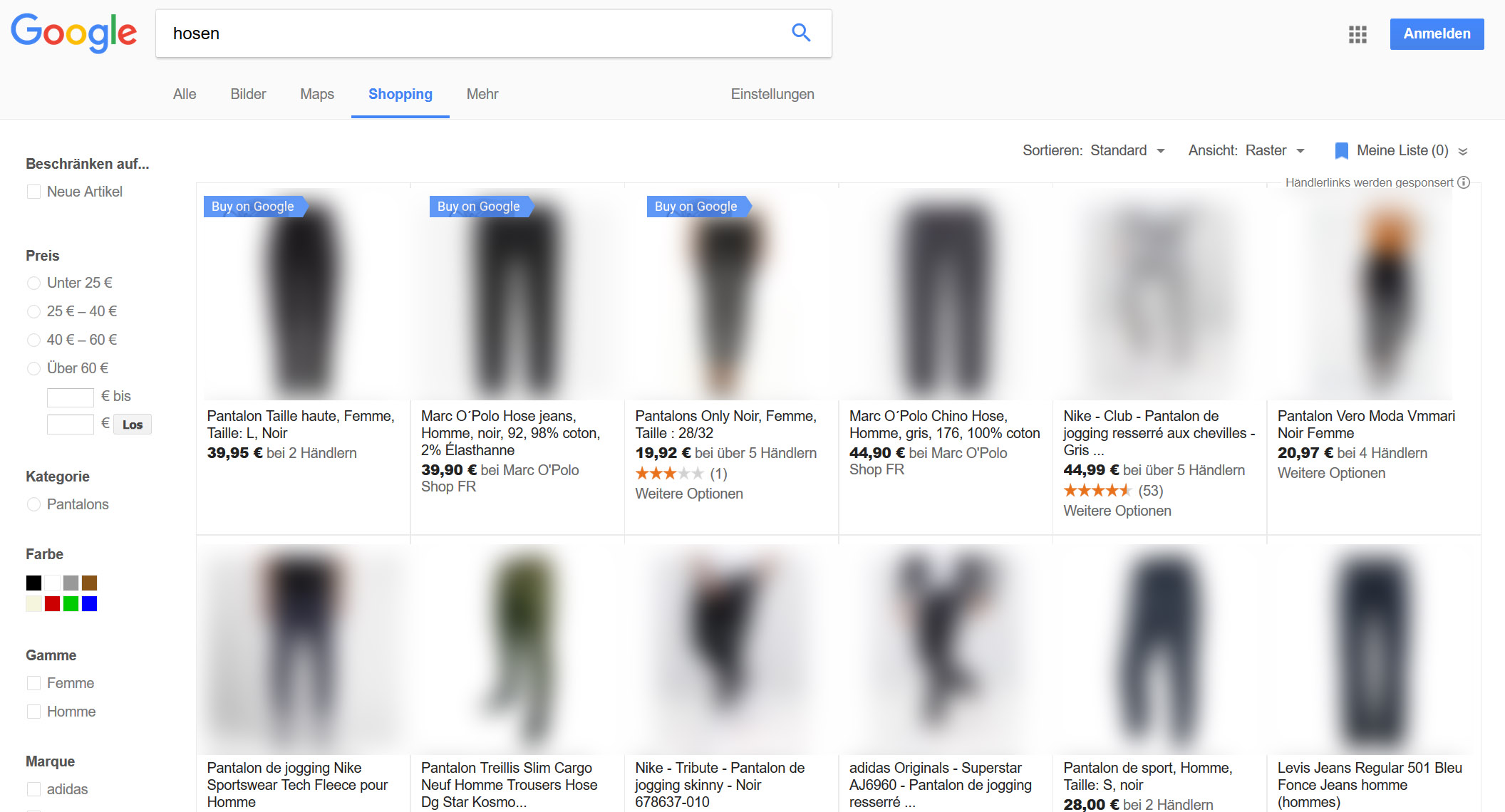Open Weitere Optionen under Nike Club pants
1505x812 pixels.
click(x=1116, y=511)
